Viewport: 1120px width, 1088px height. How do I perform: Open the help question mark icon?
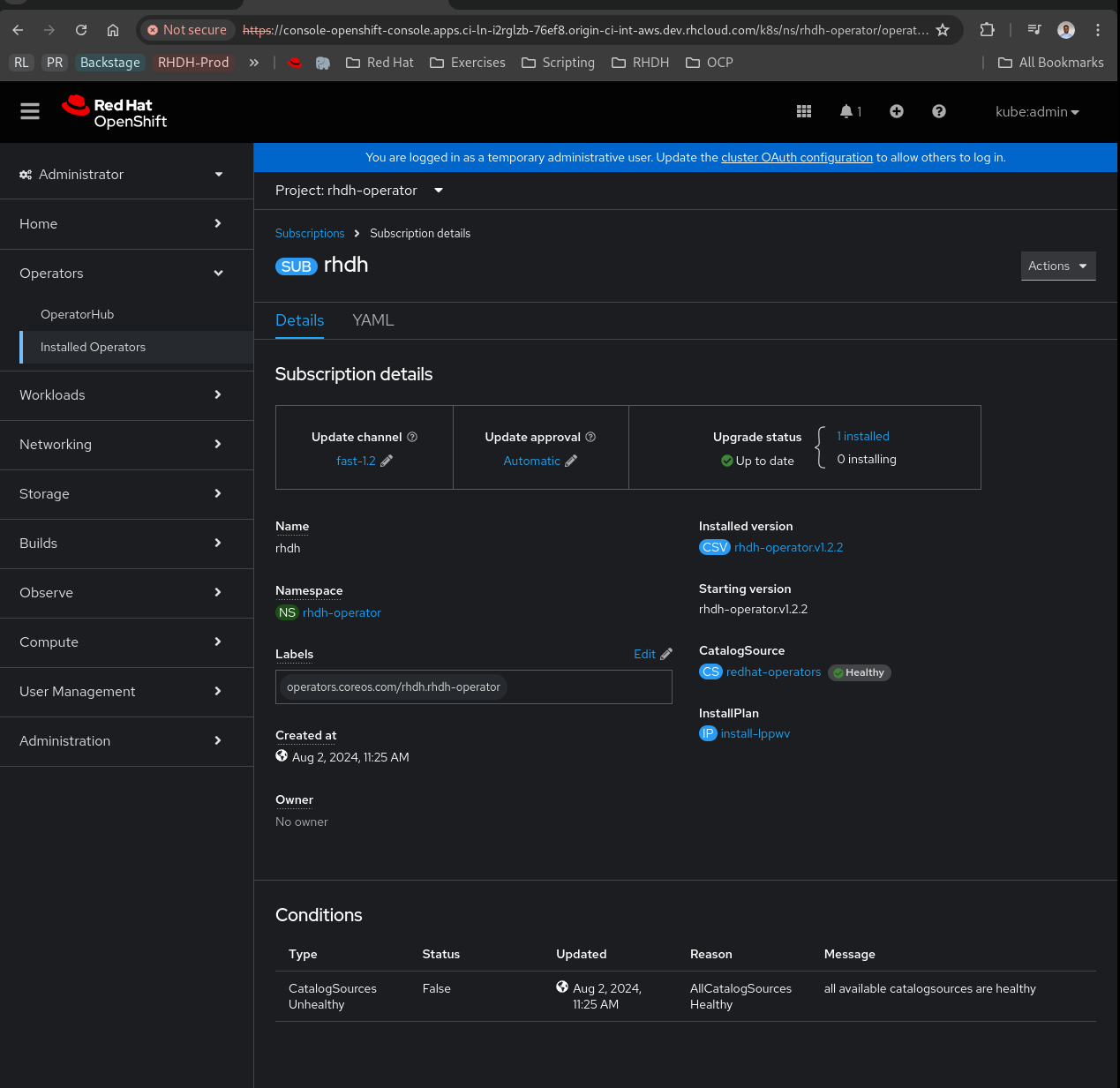pos(938,111)
